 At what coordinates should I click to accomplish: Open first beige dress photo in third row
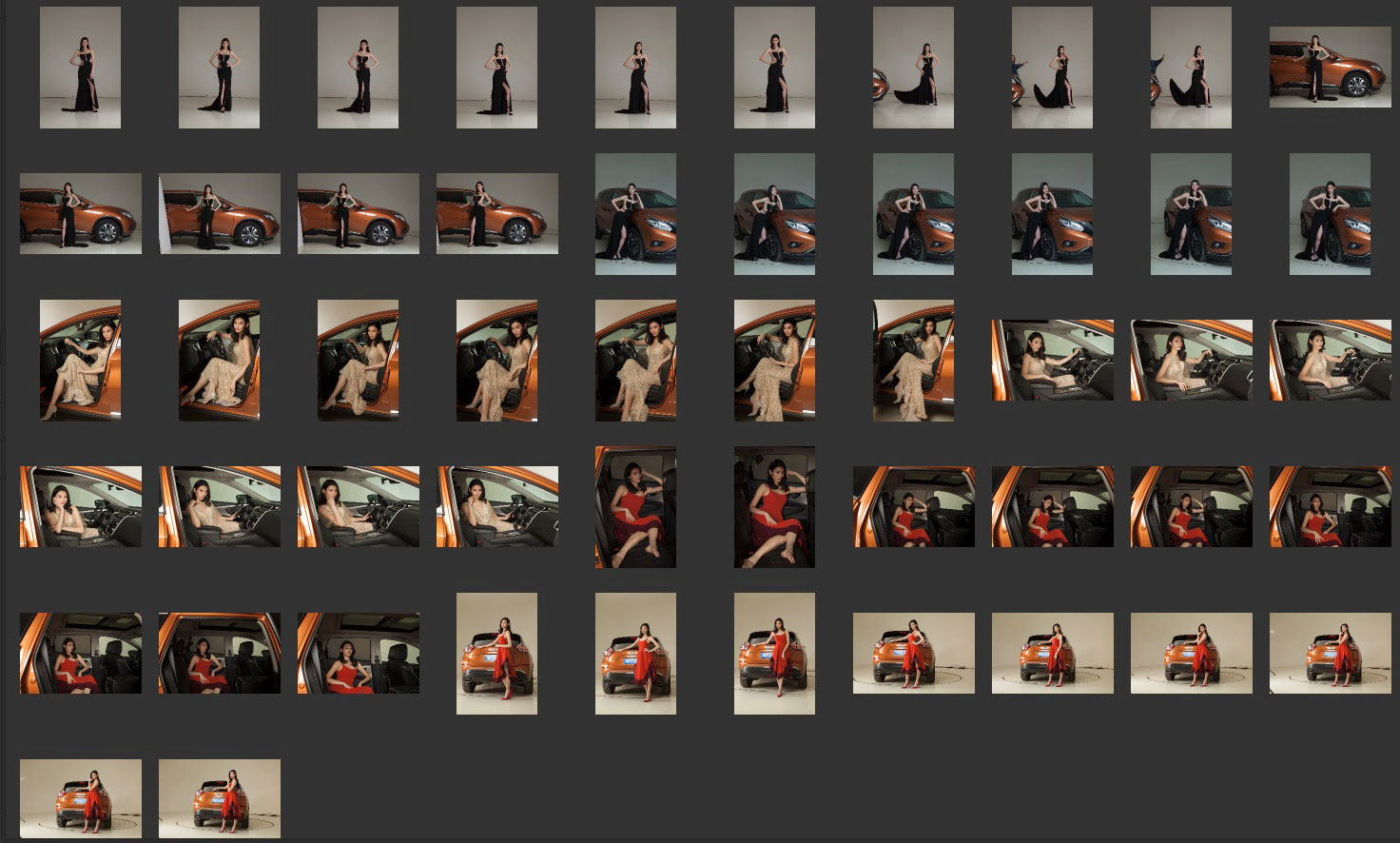tap(80, 361)
